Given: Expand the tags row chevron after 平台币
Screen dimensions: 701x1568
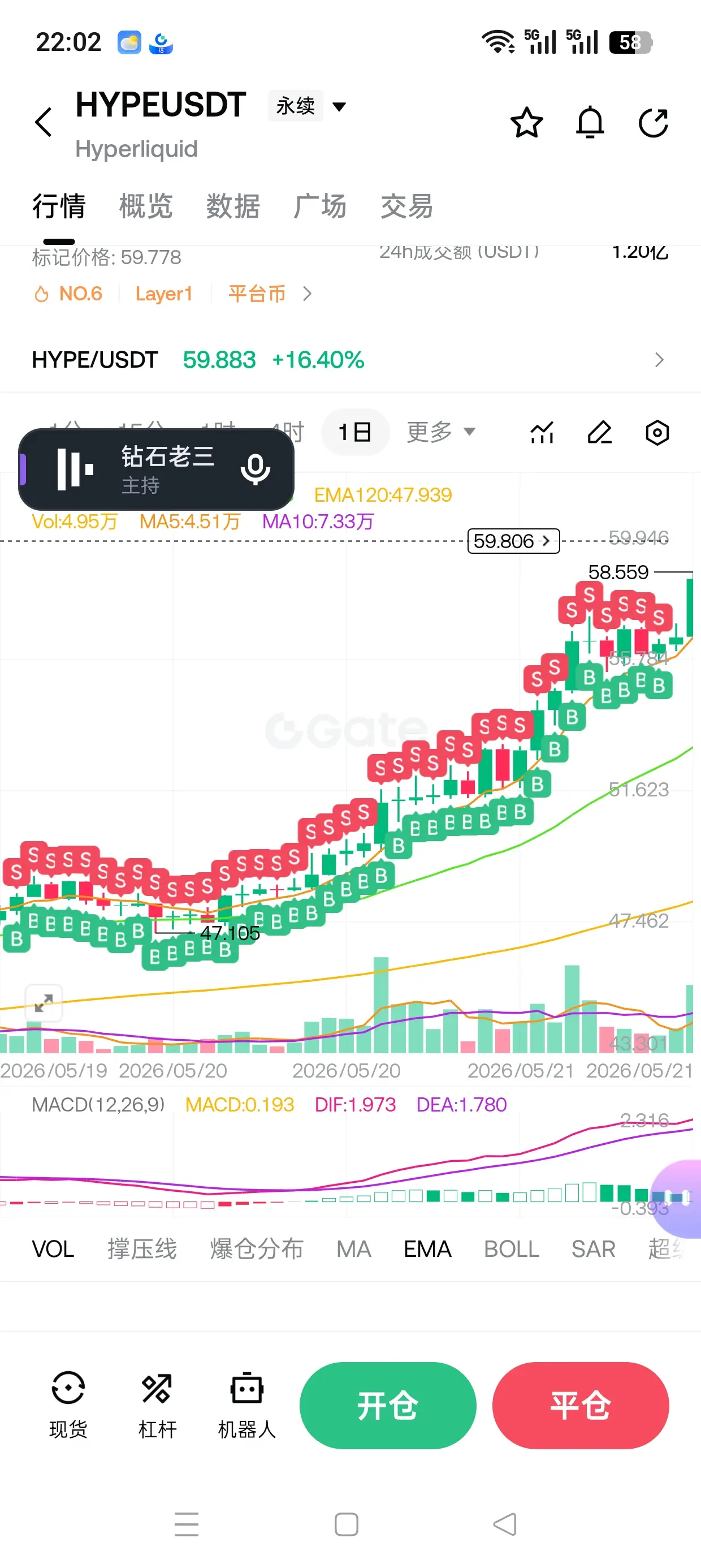Looking at the screenshot, I should [306, 294].
